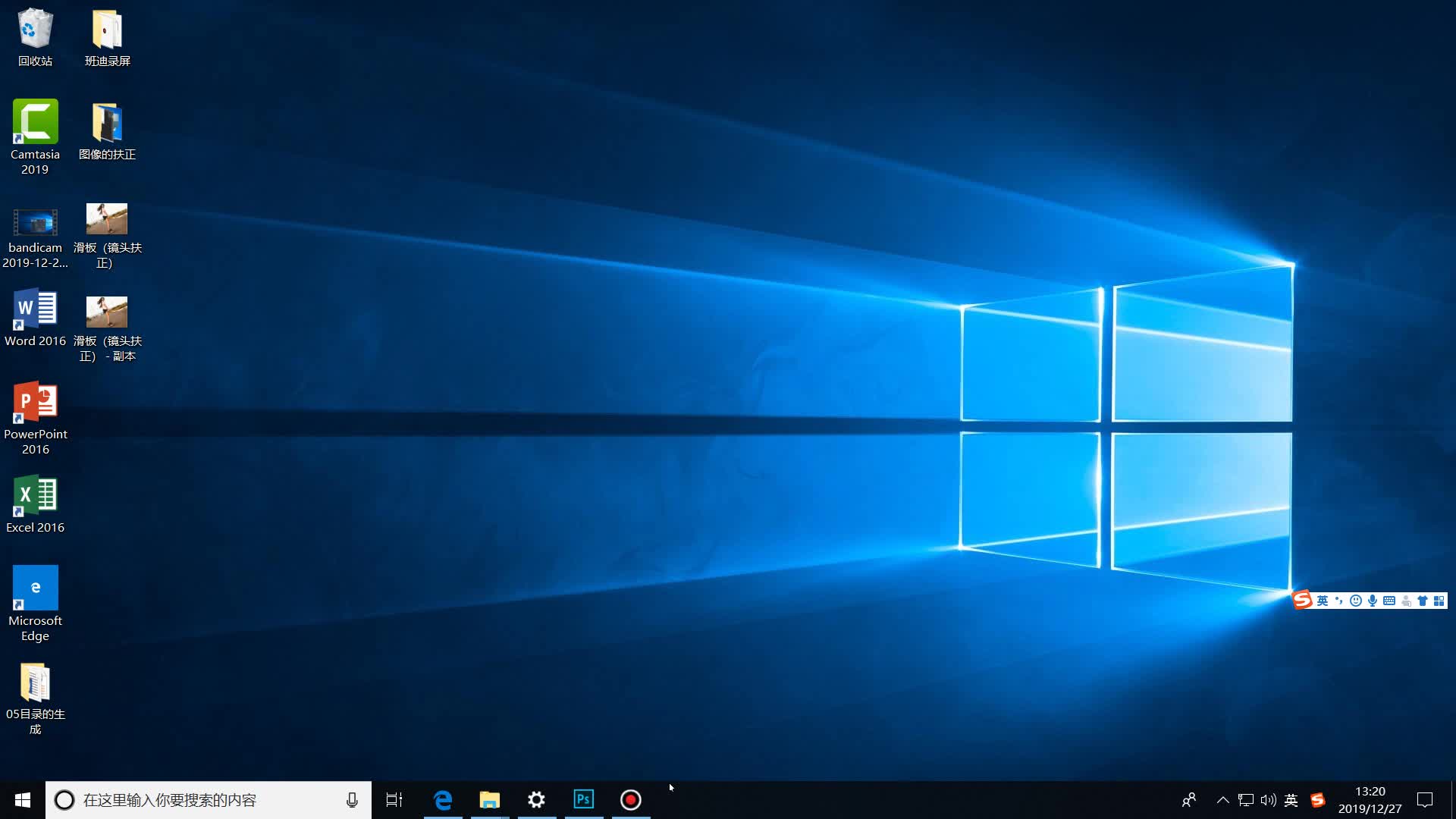The width and height of the screenshot is (1456, 819).
Task: Open the People icon in taskbar
Action: [1189, 800]
